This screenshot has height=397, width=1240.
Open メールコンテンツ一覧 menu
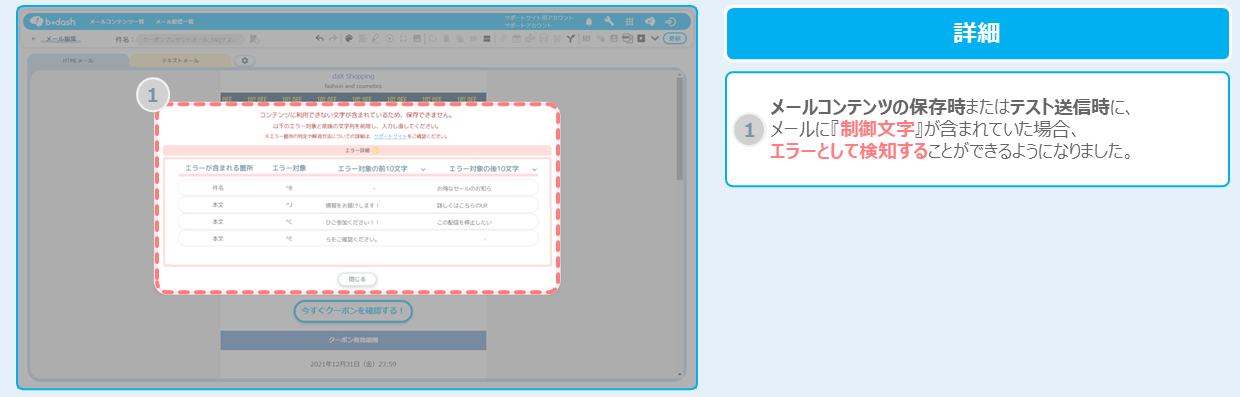[x=117, y=21]
